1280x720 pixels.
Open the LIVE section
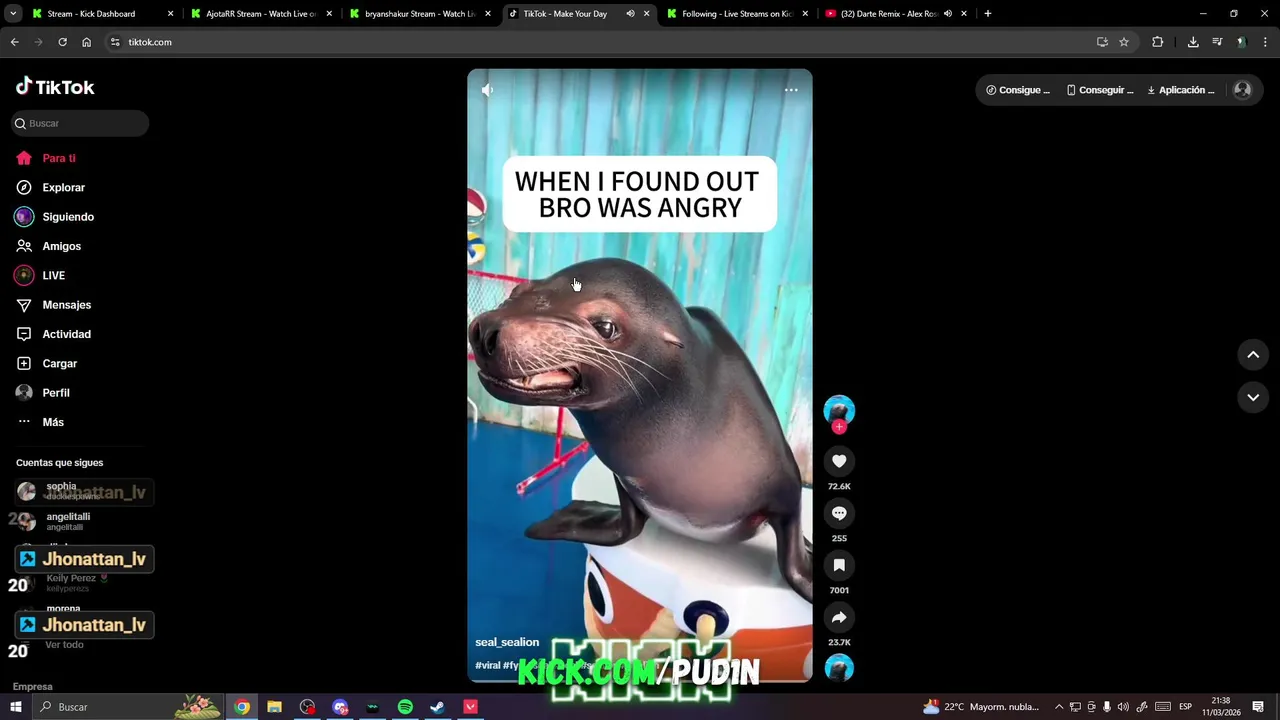tap(41, 275)
